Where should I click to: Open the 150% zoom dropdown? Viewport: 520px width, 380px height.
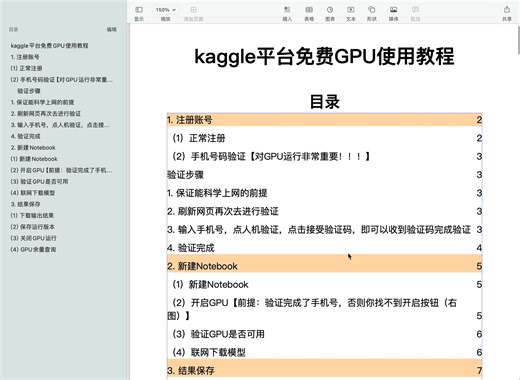tap(165, 10)
